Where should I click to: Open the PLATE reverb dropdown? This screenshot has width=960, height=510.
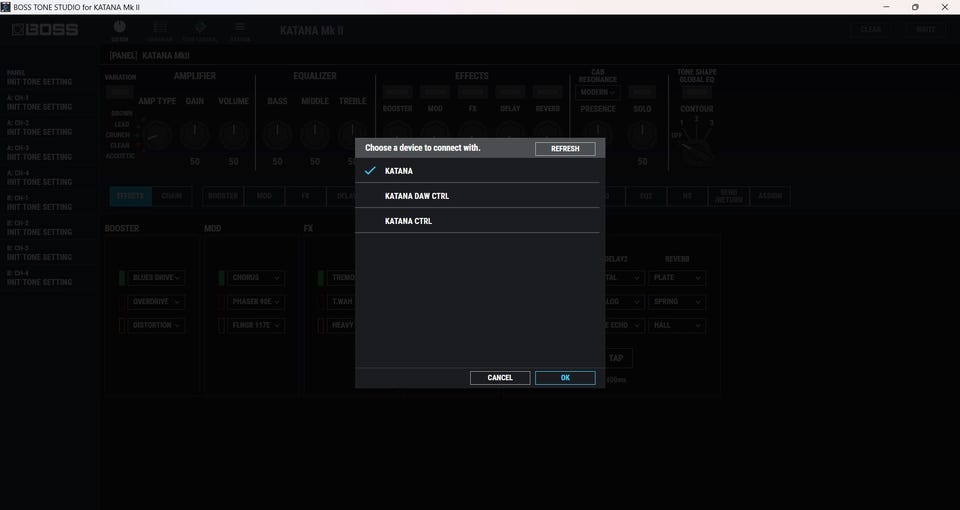click(x=677, y=278)
